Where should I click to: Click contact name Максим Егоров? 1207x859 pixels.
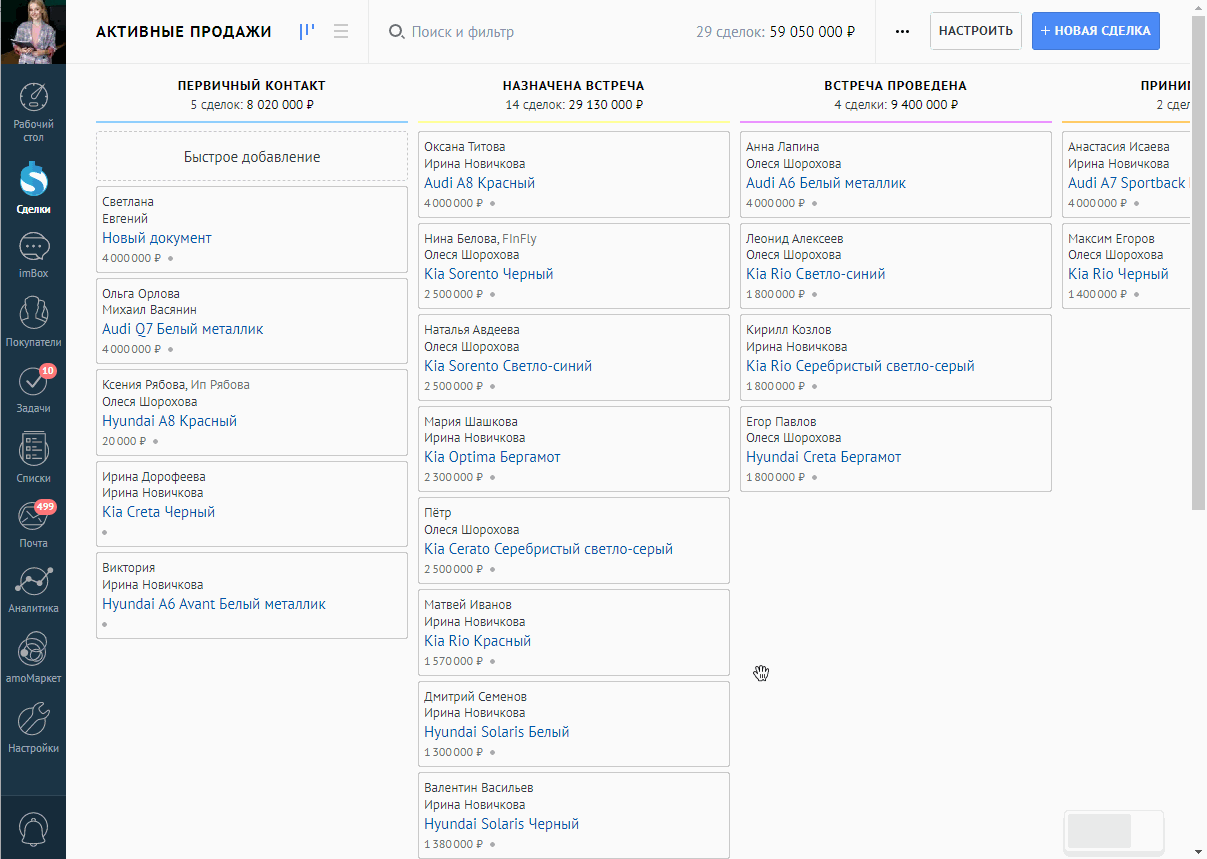[x=1111, y=239]
